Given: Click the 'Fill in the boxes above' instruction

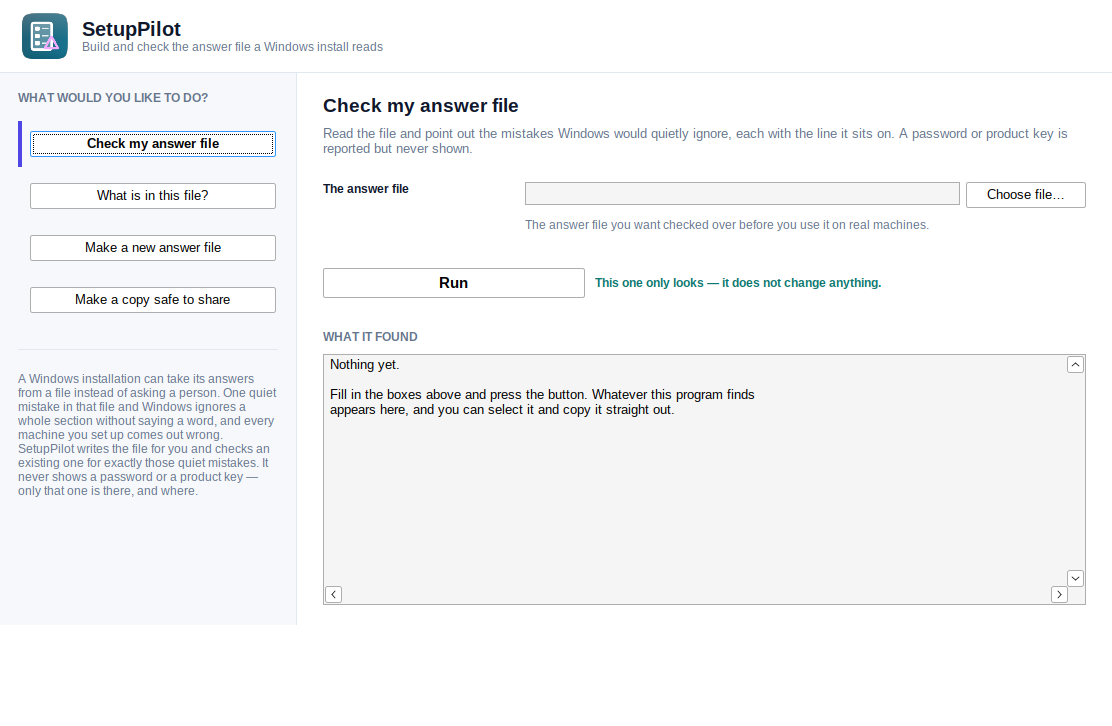Looking at the screenshot, I should [x=542, y=402].
